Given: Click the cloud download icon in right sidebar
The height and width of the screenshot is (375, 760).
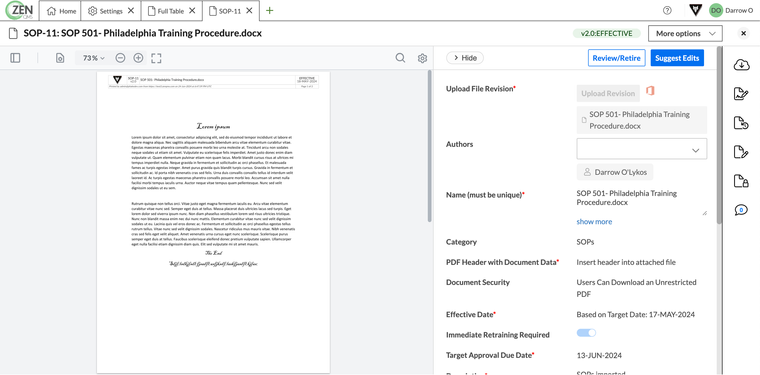Looking at the screenshot, I should [x=742, y=64].
